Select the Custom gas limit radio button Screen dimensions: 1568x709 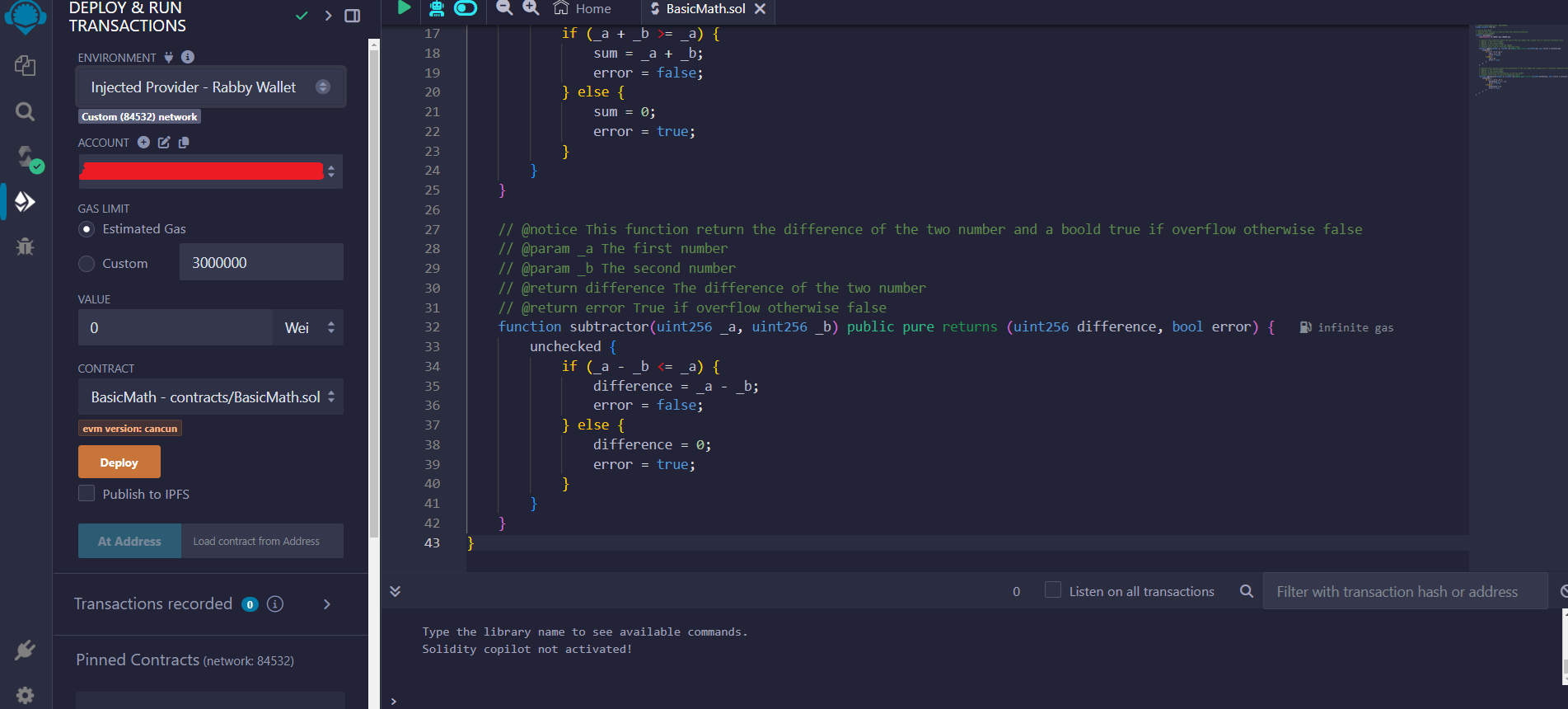click(x=87, y=264)
